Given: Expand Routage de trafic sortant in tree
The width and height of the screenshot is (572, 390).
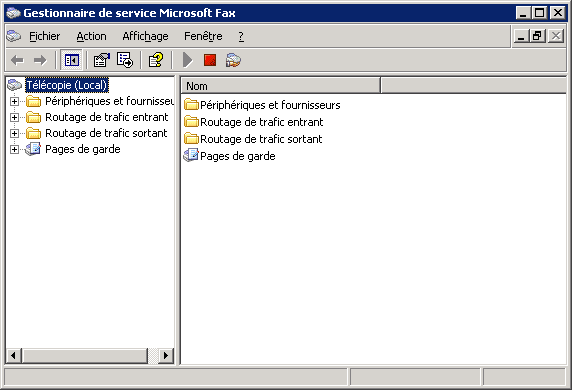Looking at the screenshot, I should [x=14, y=133].
